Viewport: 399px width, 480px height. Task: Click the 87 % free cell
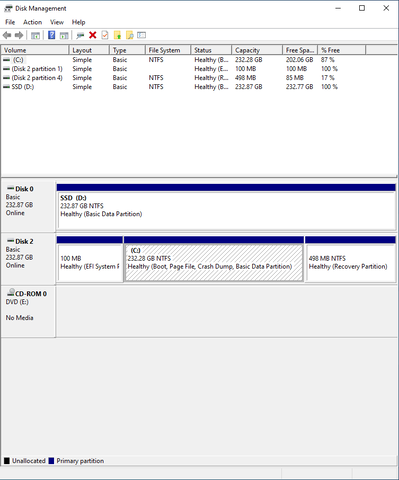[x=328, y=60]
